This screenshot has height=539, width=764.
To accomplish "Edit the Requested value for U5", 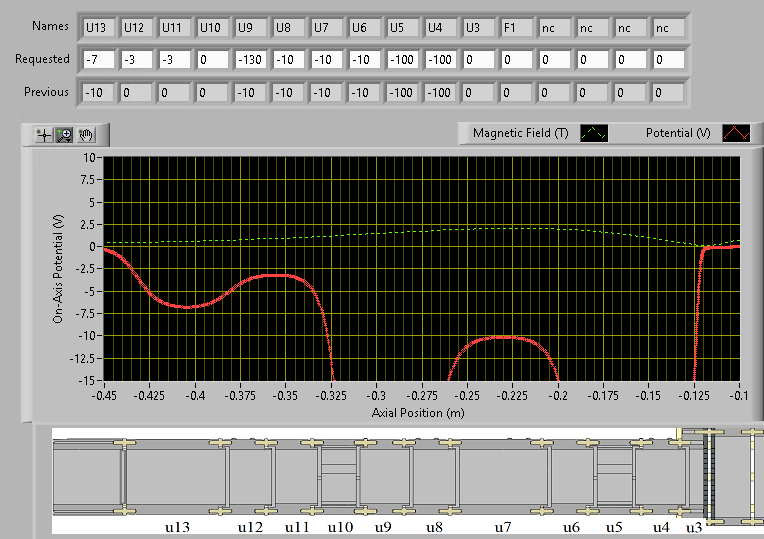I will pos(403,59).
